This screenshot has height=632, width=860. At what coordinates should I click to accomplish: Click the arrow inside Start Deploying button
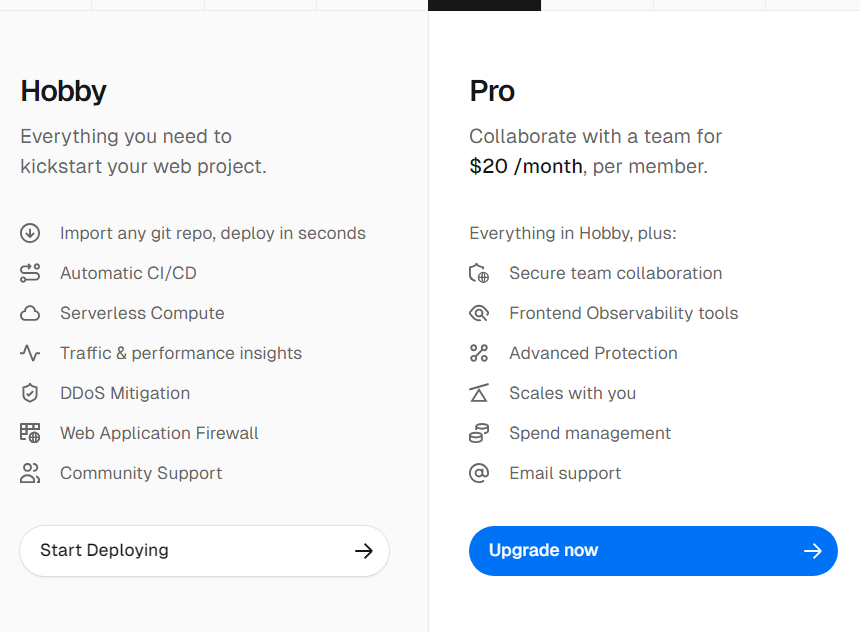click(364, 551)
